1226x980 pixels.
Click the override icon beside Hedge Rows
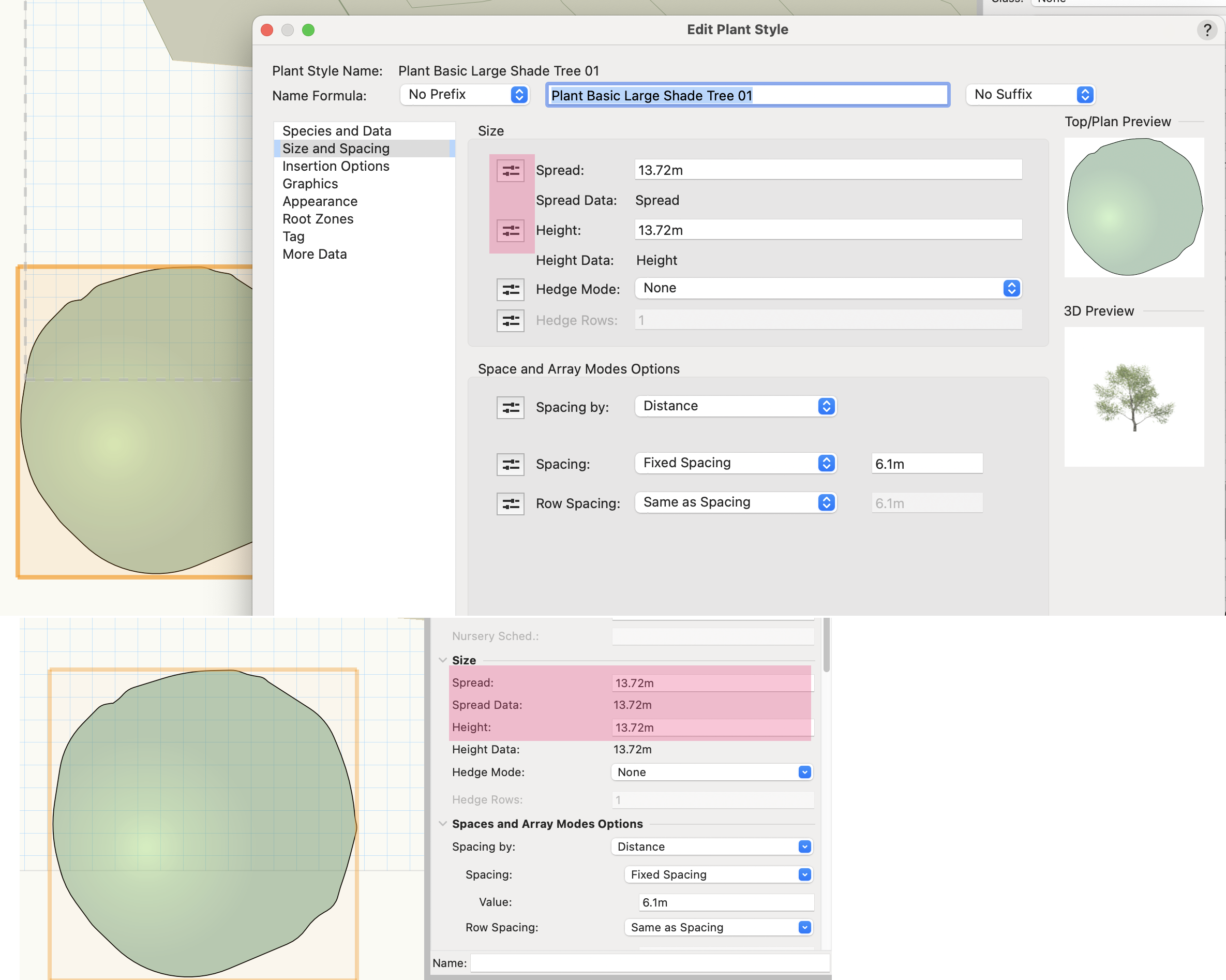[510, 320]
